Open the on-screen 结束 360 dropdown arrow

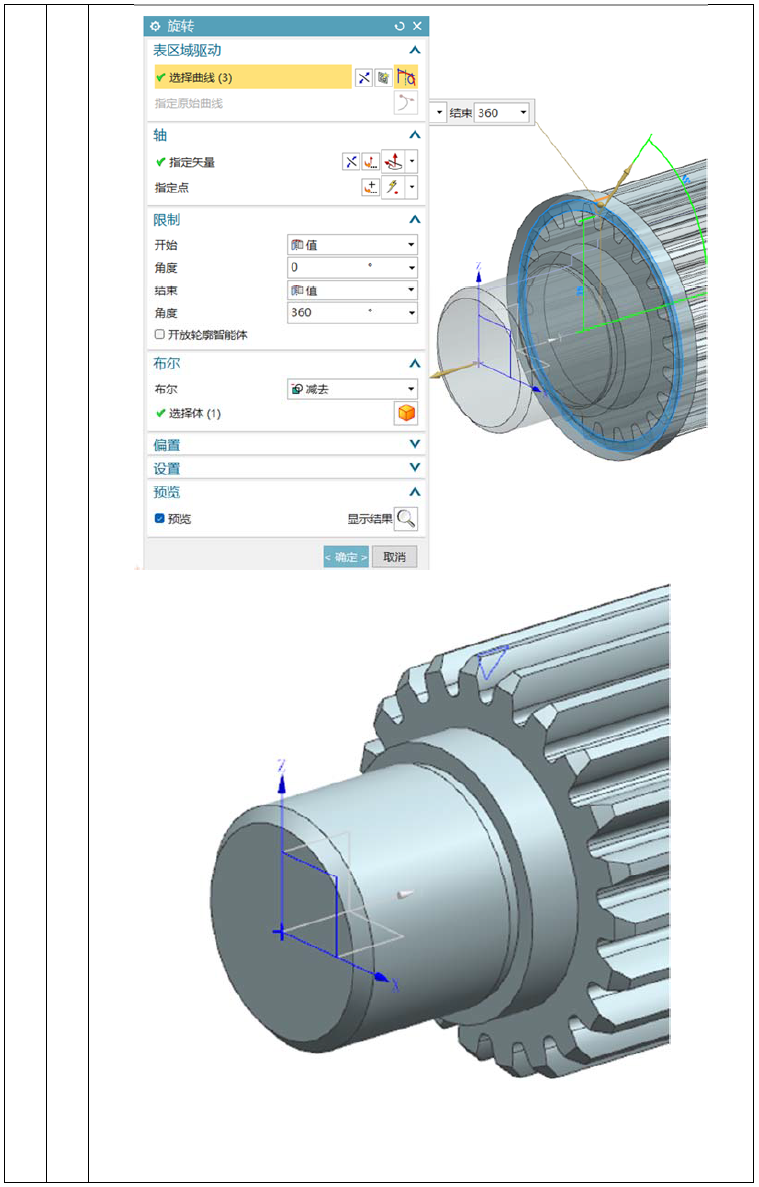pyautogui.click(x=524, y=113)
